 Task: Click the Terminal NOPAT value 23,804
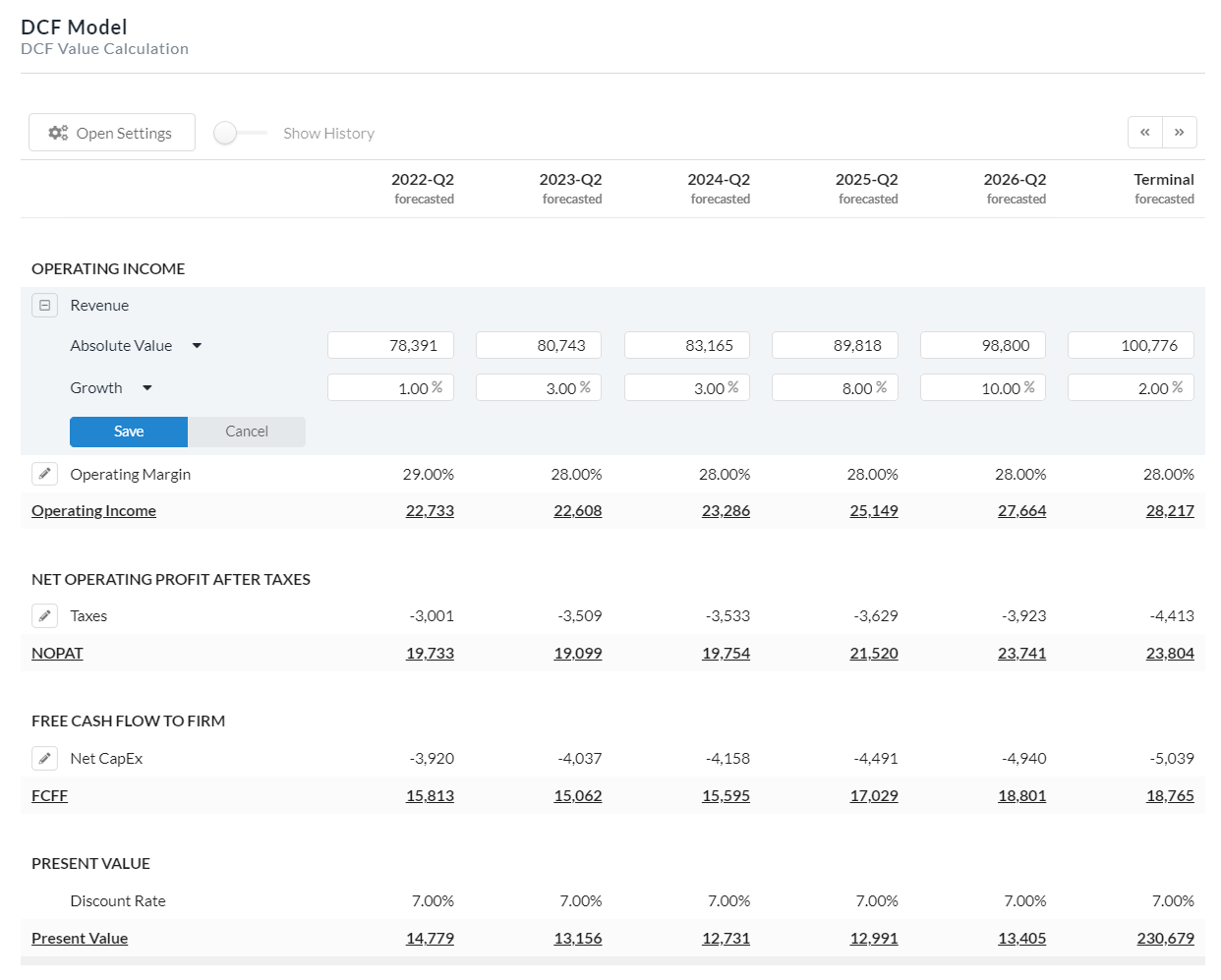pyautogui.click(x=1170, y=653)
